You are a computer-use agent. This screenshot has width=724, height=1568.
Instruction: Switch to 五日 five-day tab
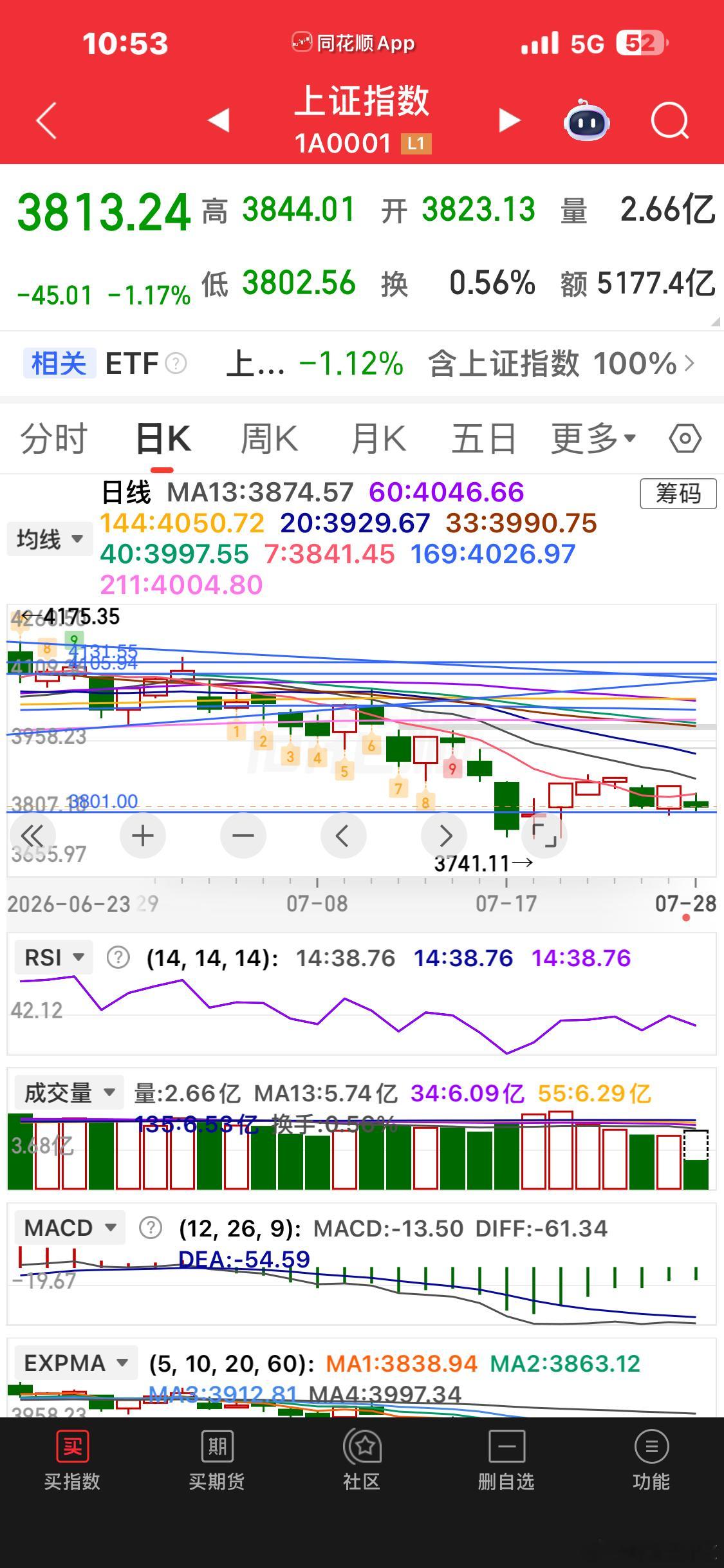(484, 439)
